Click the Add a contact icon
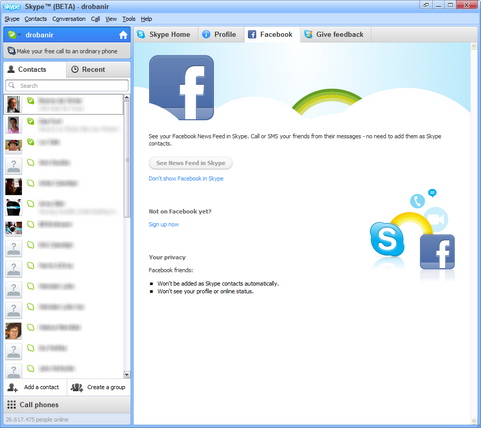481x428 pixels. click(13, 387)
